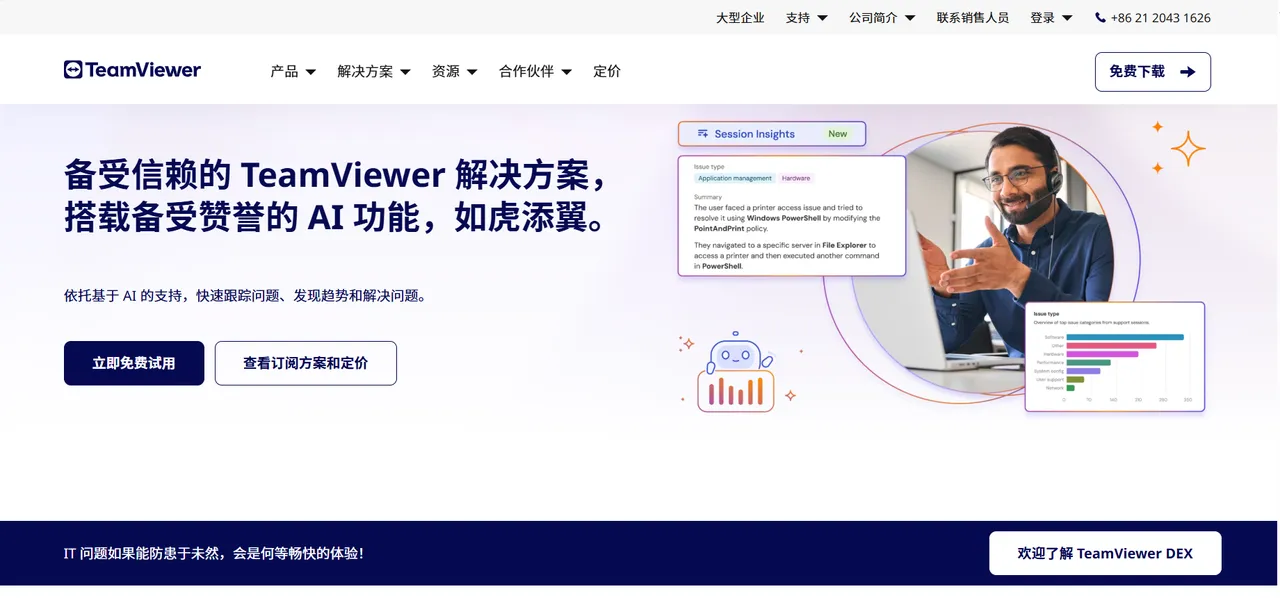Click the issue type bar chart card
Screen dimensions: 1280x598
(1115, 357)
